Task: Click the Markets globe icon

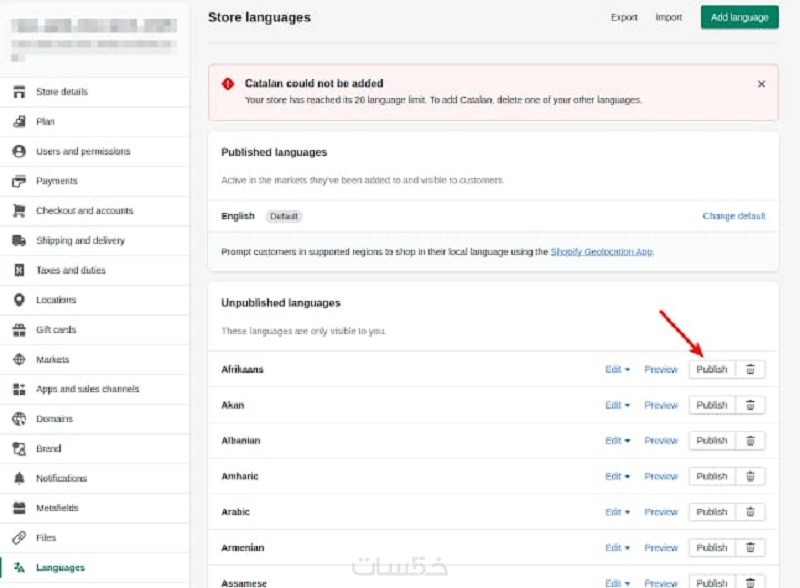Action: coord(18,360)
